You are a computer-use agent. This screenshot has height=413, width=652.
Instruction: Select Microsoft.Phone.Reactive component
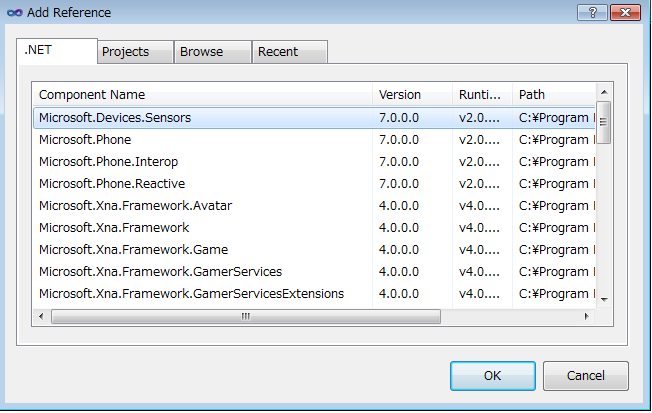314,184
